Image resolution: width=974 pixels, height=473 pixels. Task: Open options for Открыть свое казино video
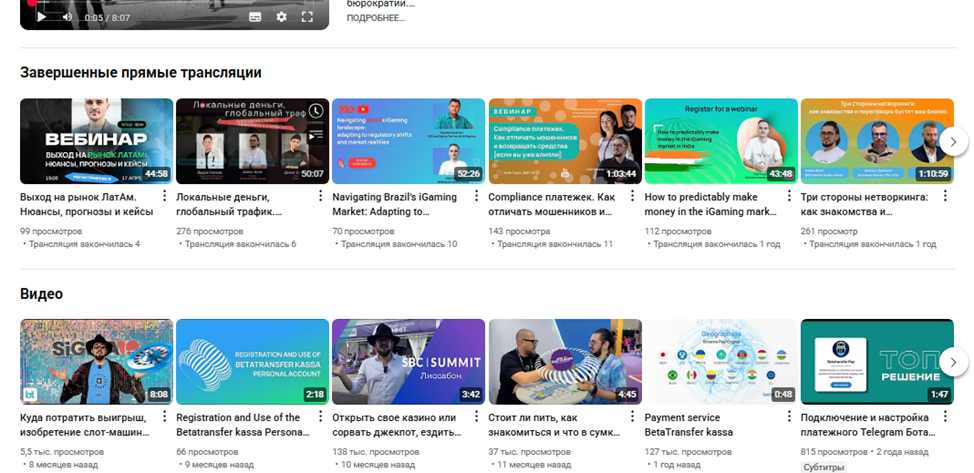tap(476, 417)
